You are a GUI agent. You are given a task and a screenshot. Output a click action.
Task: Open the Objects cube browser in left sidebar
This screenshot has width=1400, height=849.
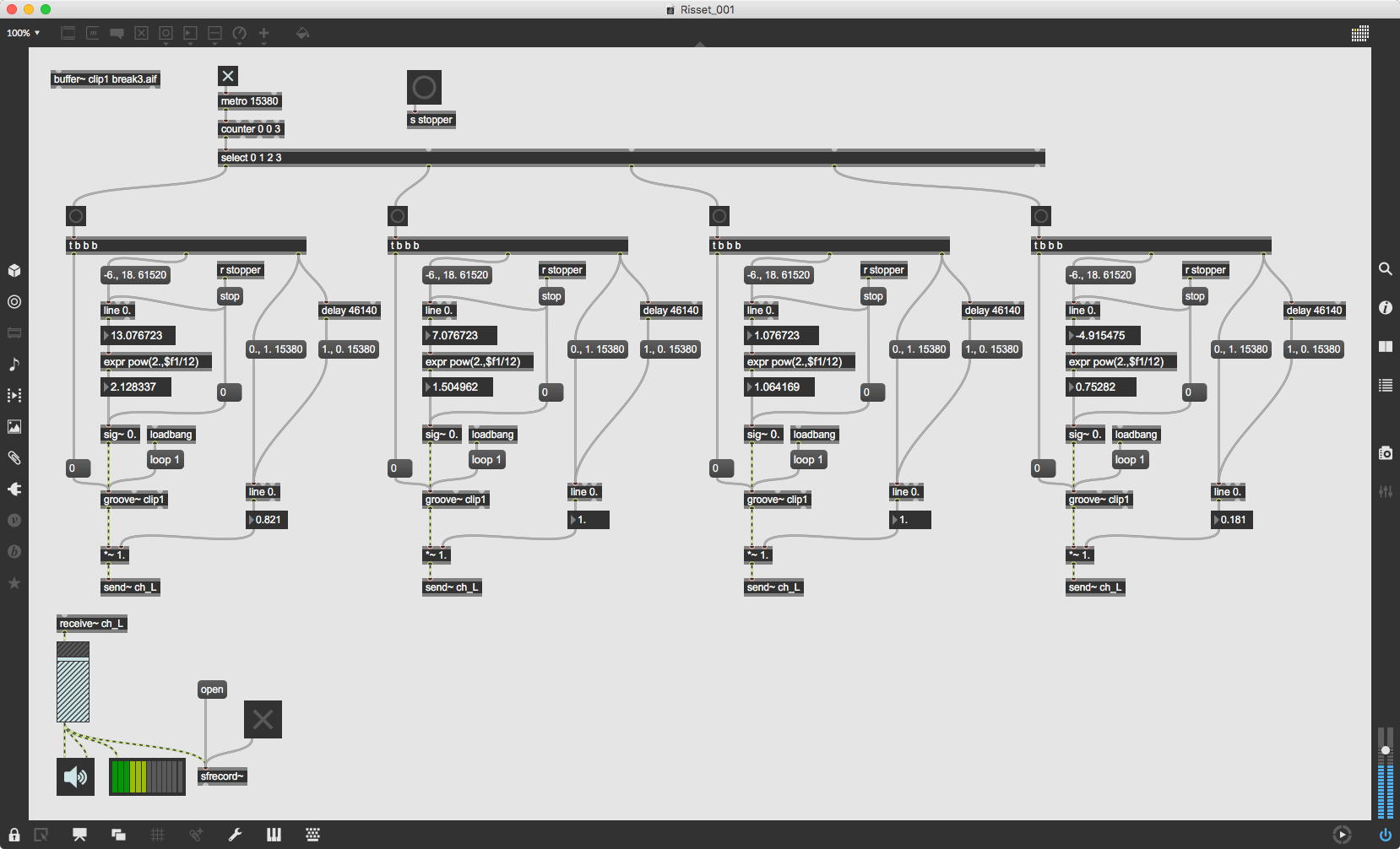click(14, 271)
